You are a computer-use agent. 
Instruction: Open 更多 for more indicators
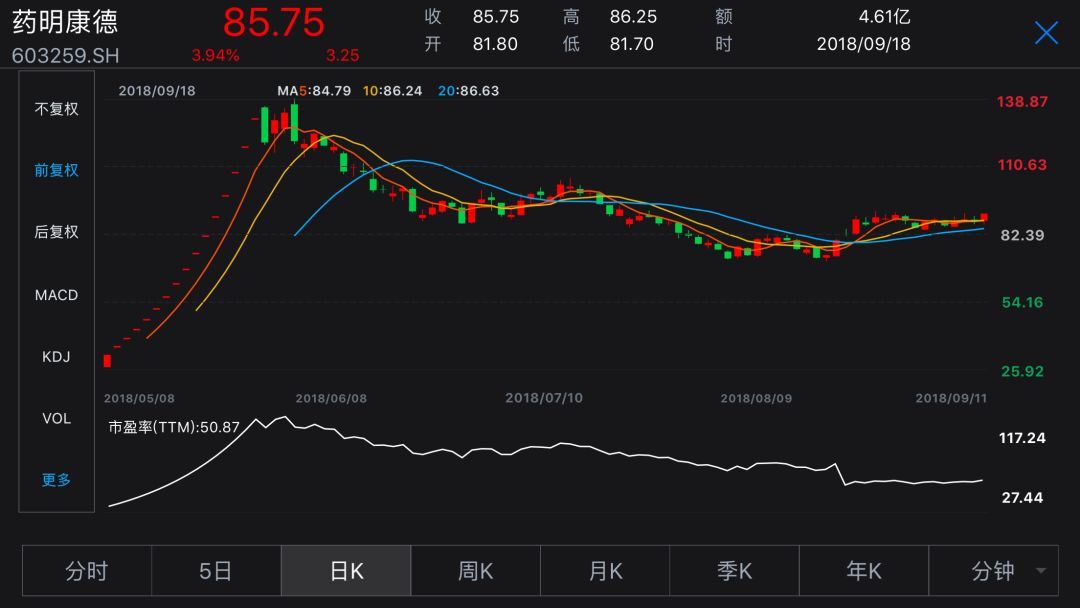(56, 480)
